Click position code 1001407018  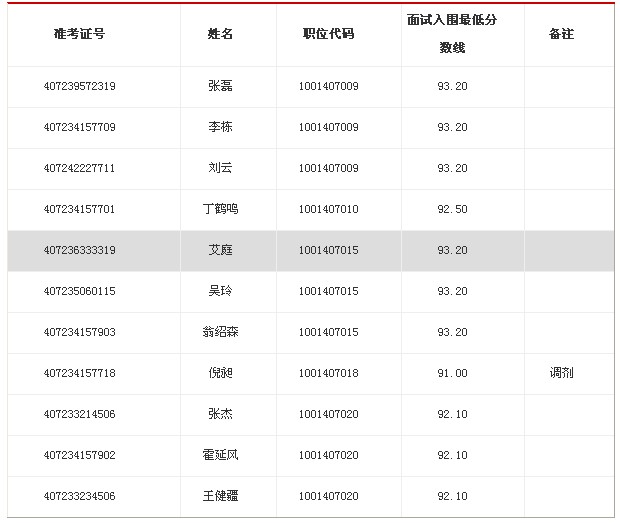point(328,373)
